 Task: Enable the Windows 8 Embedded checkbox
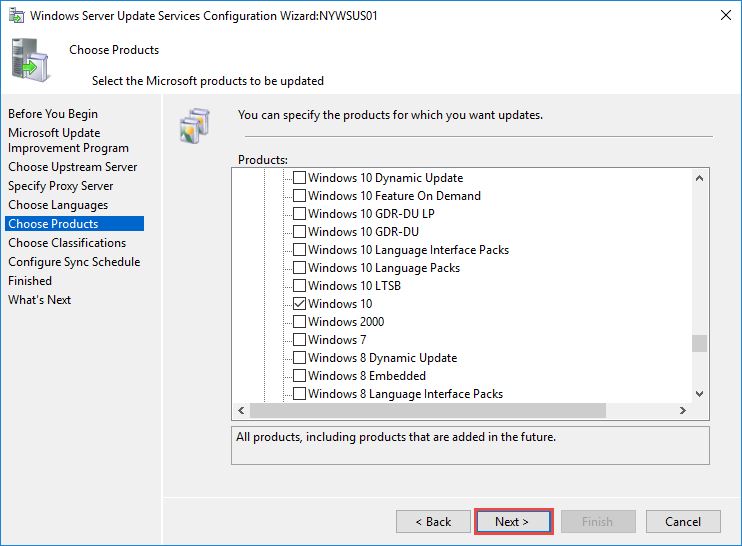coord(299,376)
